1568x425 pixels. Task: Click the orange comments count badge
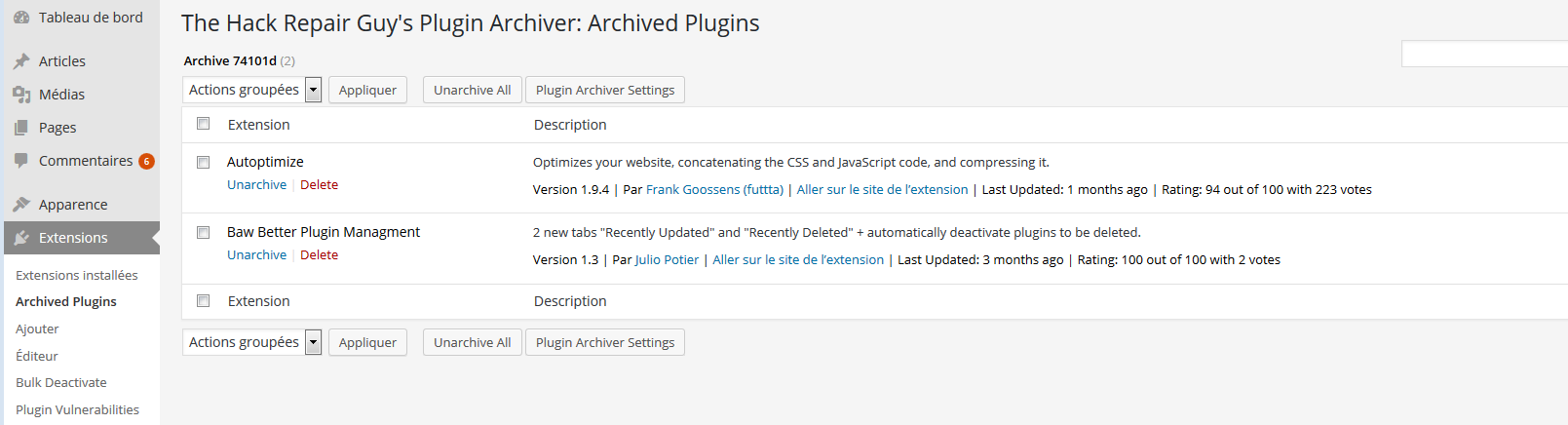tap(146, 162)
